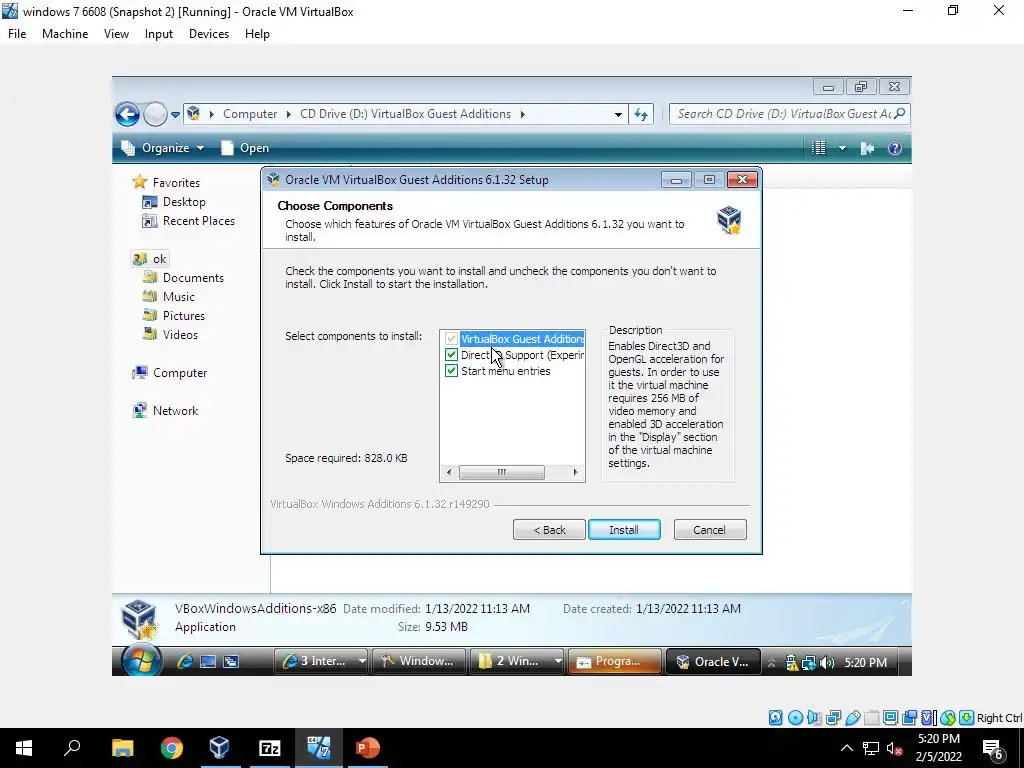Open VirtualBox View menu
The height and width of the screenshot is (768, 1024).
tap(116, 34)
